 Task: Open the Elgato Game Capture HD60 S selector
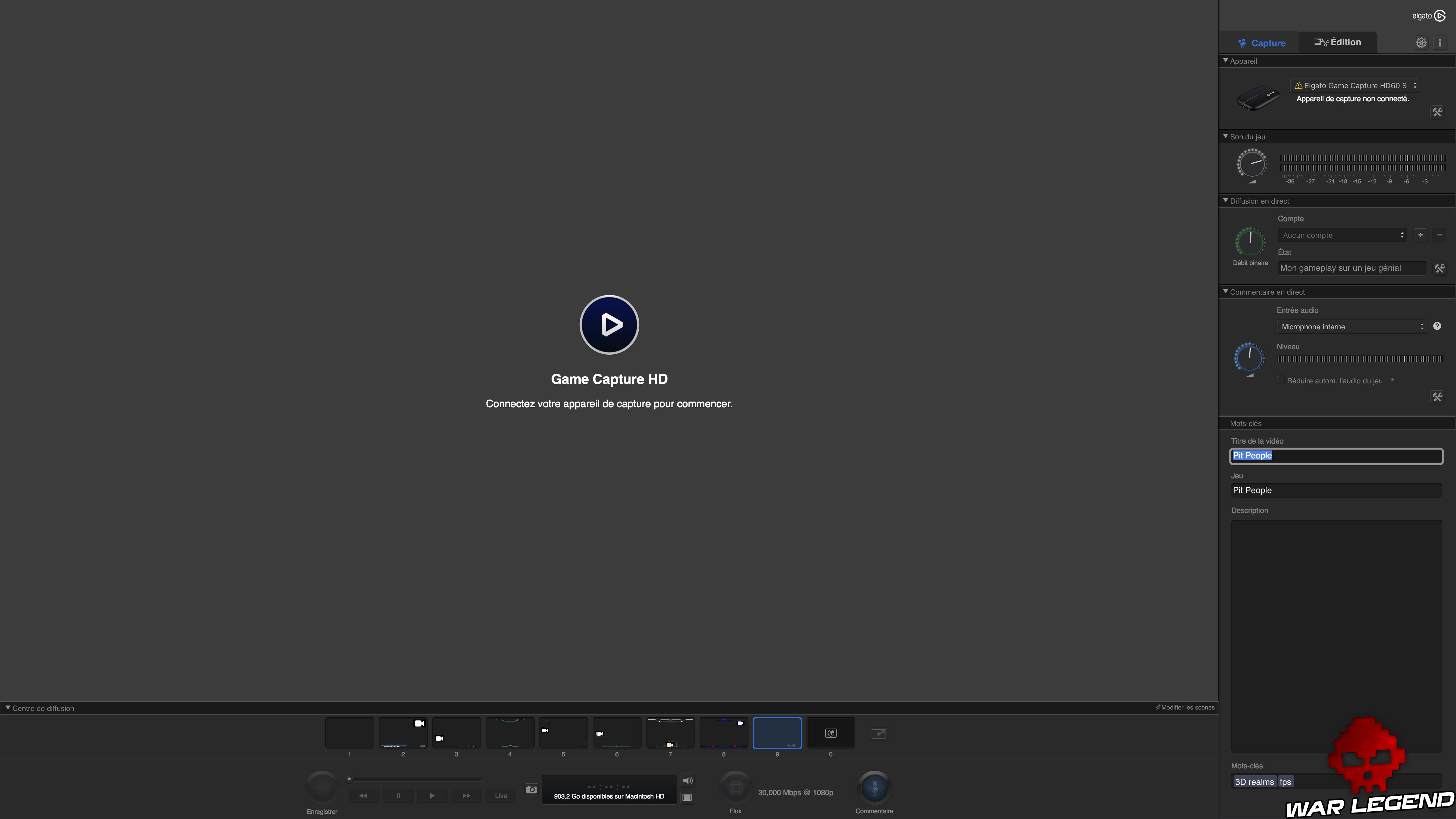pyautogui.click(x=1355, y=85)
